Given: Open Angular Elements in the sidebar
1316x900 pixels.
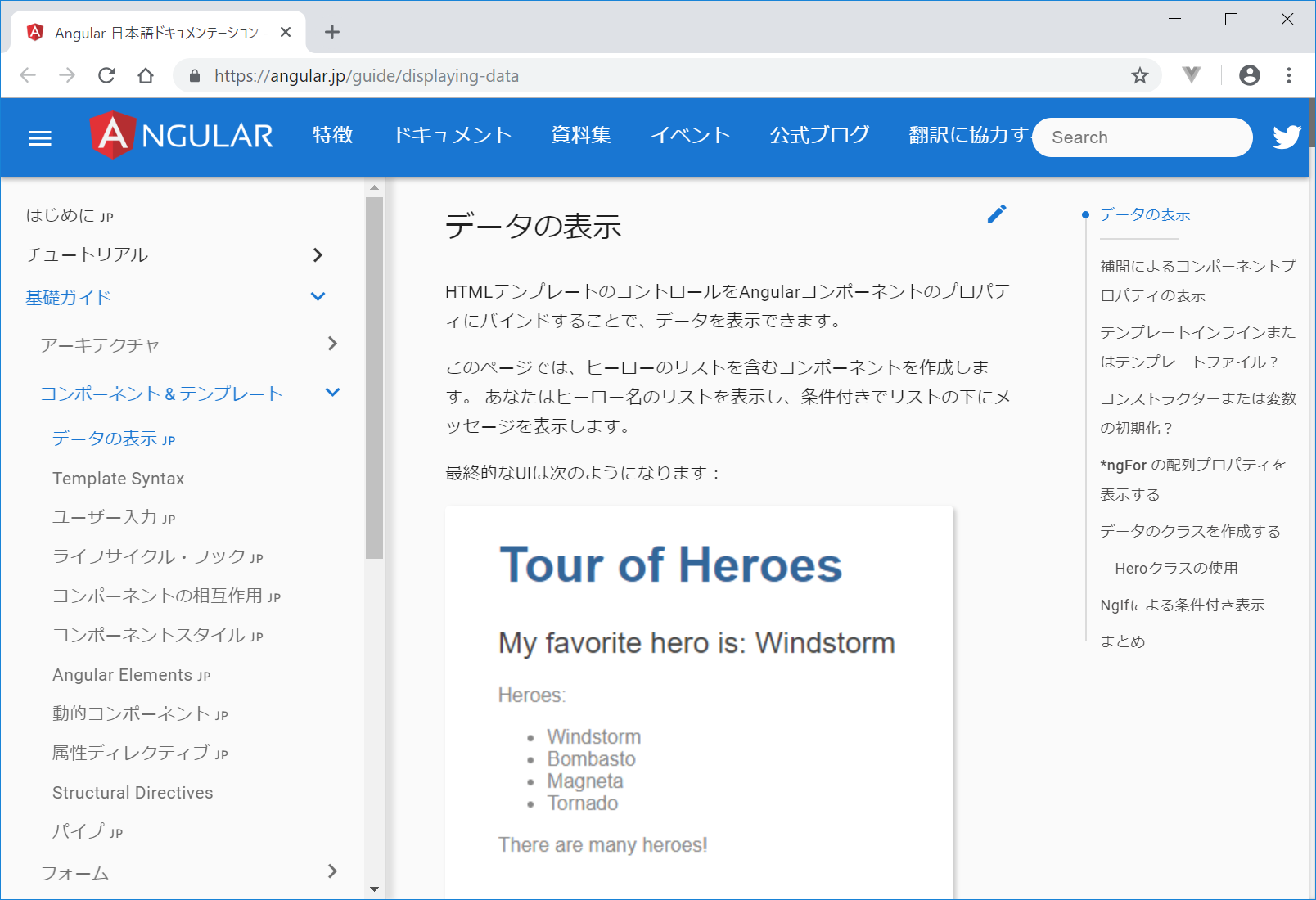Looking at the screenshot, I should pos(132,675).
